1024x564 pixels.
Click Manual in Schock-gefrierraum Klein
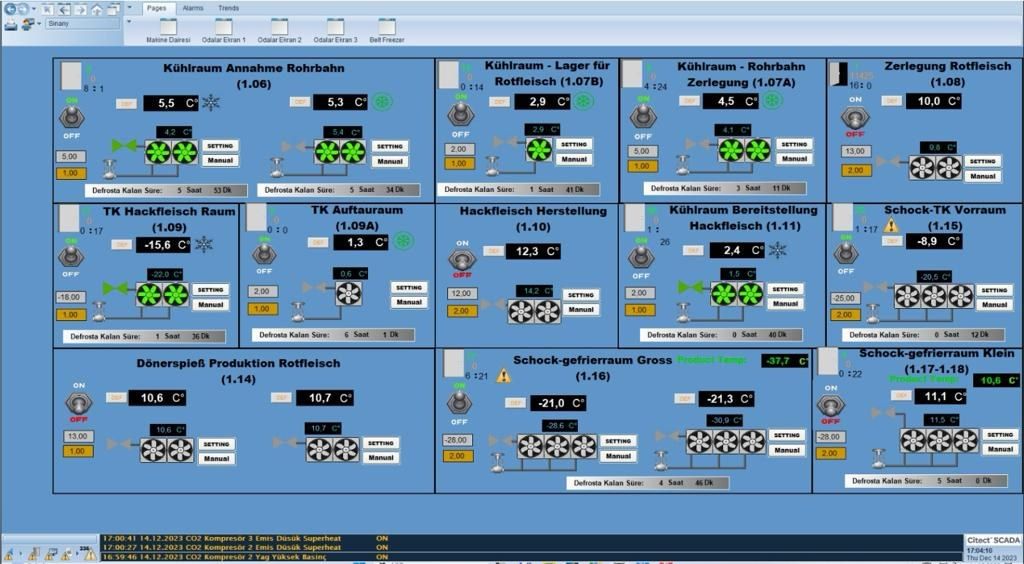(1000, 449)
